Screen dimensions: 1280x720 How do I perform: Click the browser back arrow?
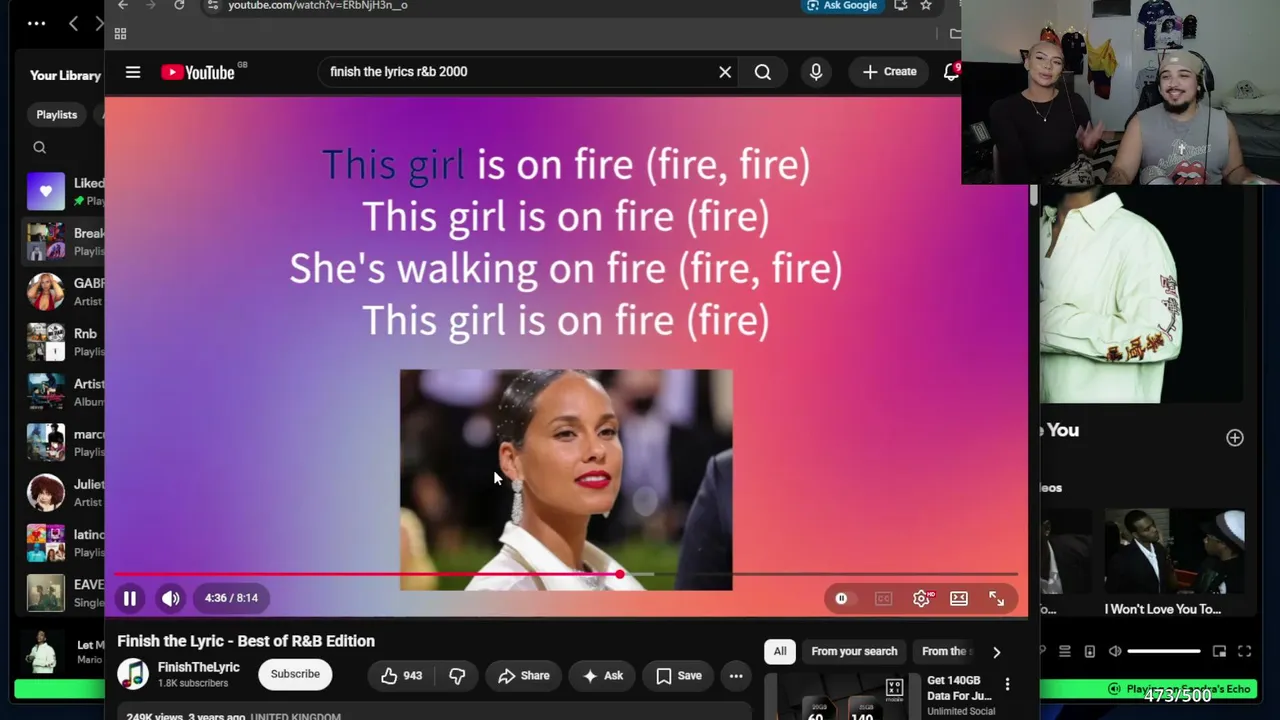coord(123,5)
